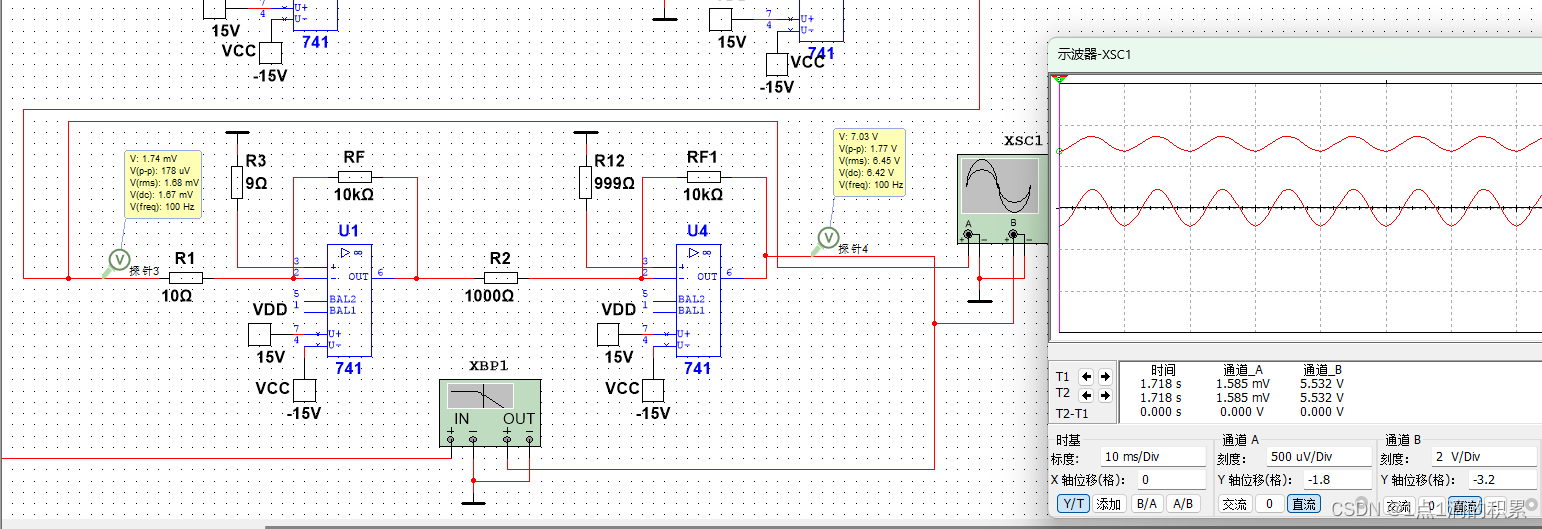This screenshot has height=529, width=1542.
Task: Set Channel B coupling to 交流 (AC)
Action: pyautogui.click(x=1397, y=507)
